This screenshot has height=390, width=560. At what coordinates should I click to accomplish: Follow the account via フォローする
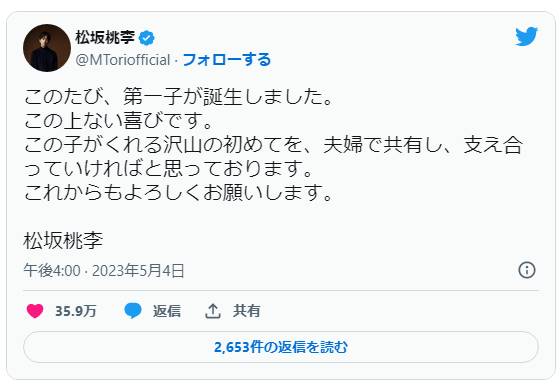pos(227,60)
